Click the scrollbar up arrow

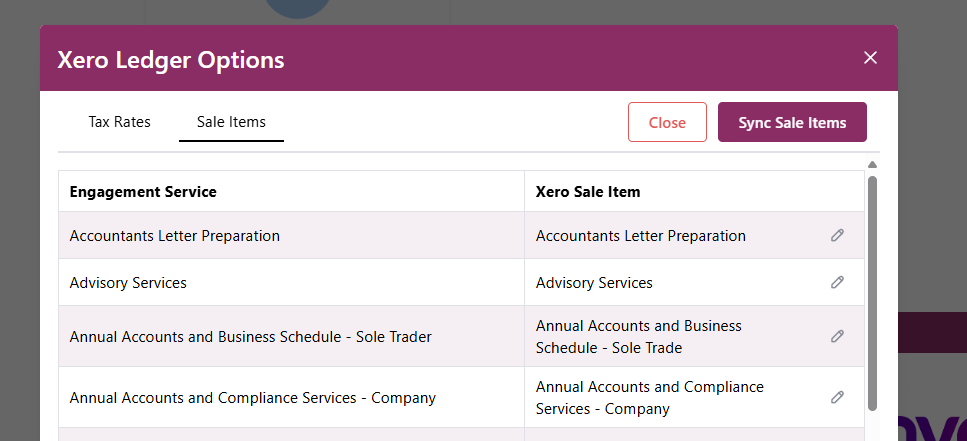(872, 165)
